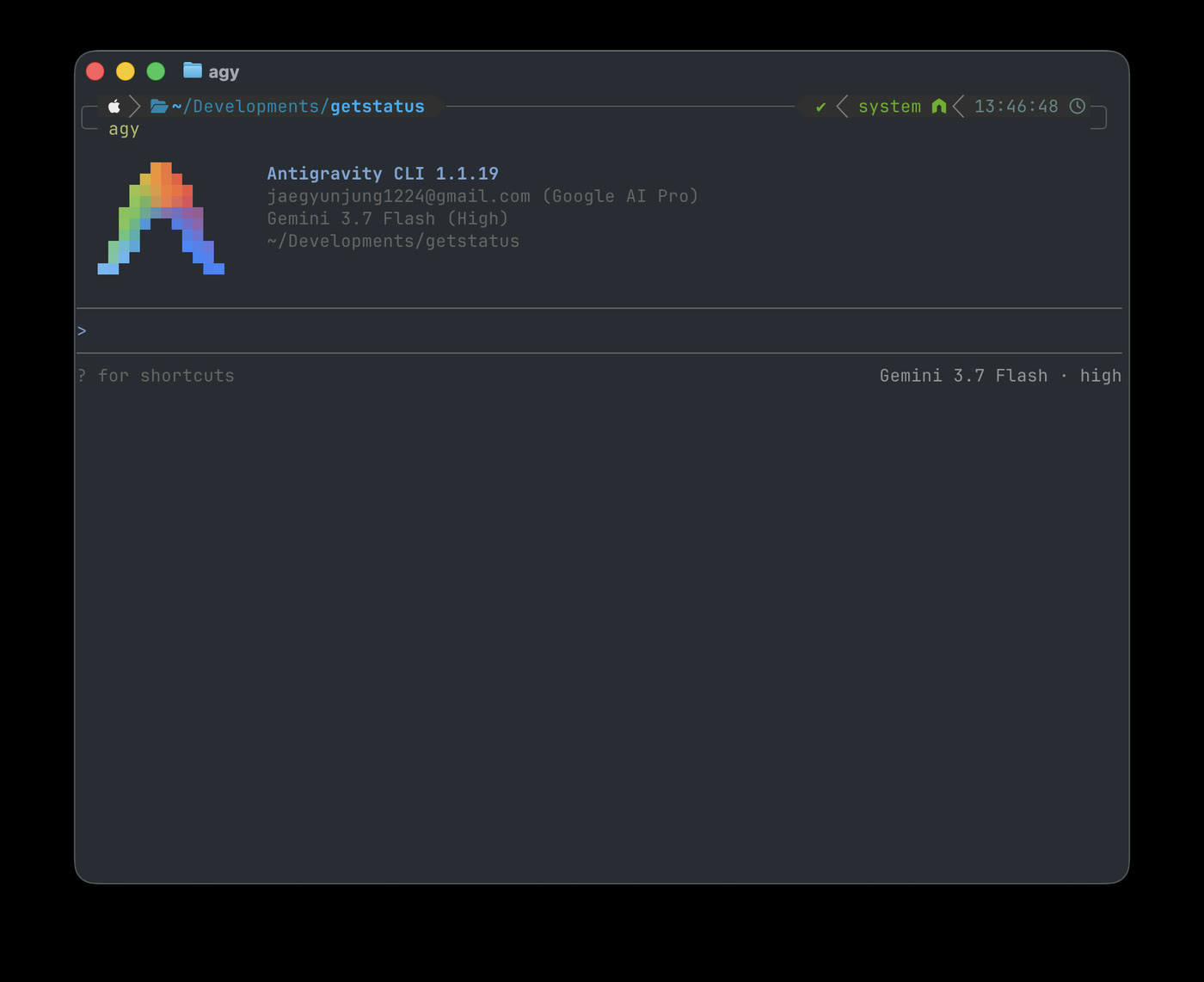Minimize window with yellow button

(126, 71)
